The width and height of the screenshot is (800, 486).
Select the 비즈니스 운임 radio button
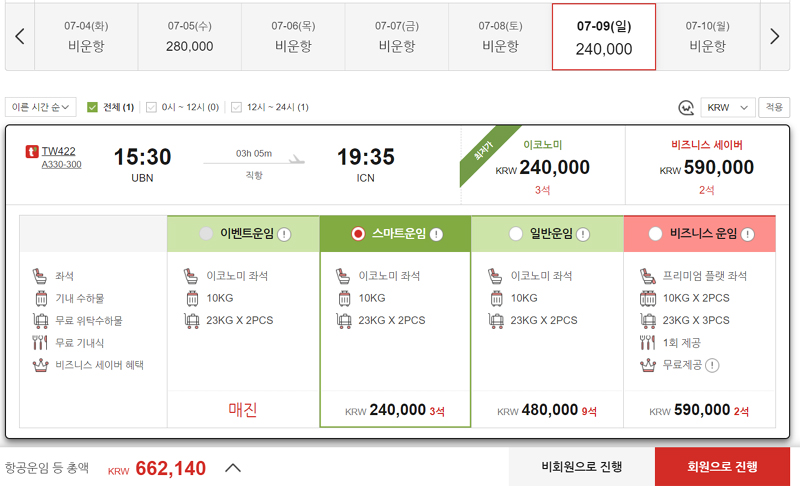(655, 234)
